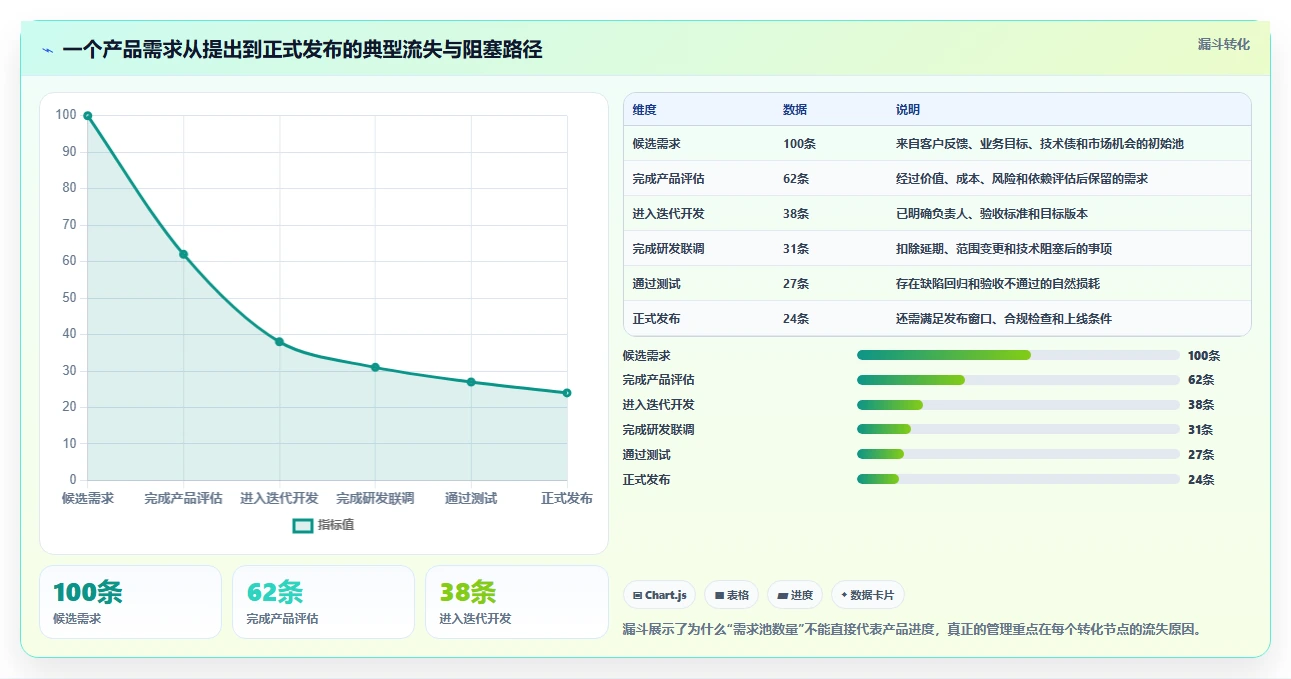
Task: Click the 31条 cell in the table
Action: click(x=796, y=249)
